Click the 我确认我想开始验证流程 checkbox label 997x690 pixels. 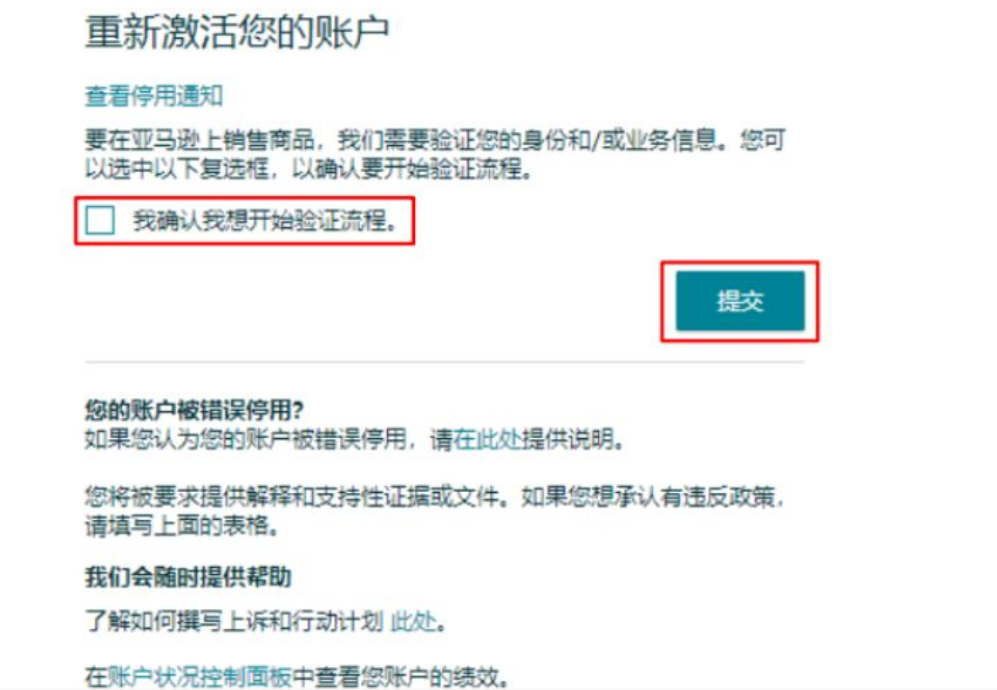coord(265,221)
